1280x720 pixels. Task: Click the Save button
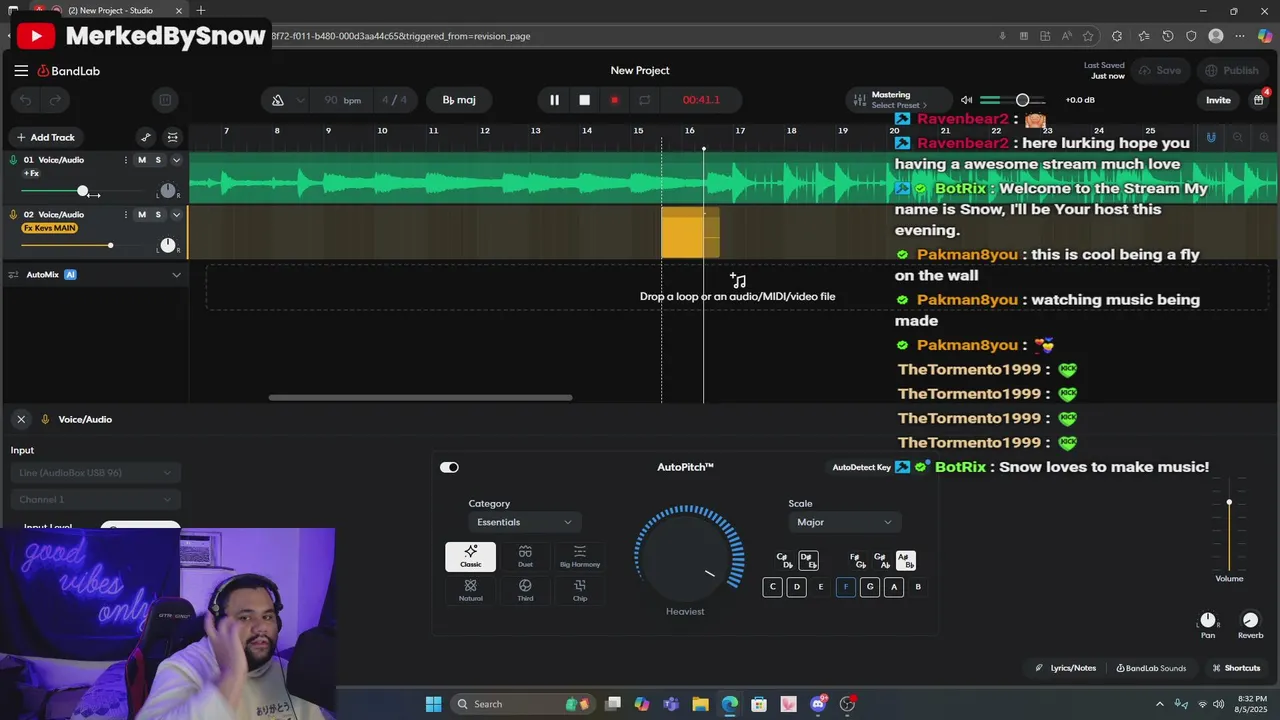tap(1160, 71)
